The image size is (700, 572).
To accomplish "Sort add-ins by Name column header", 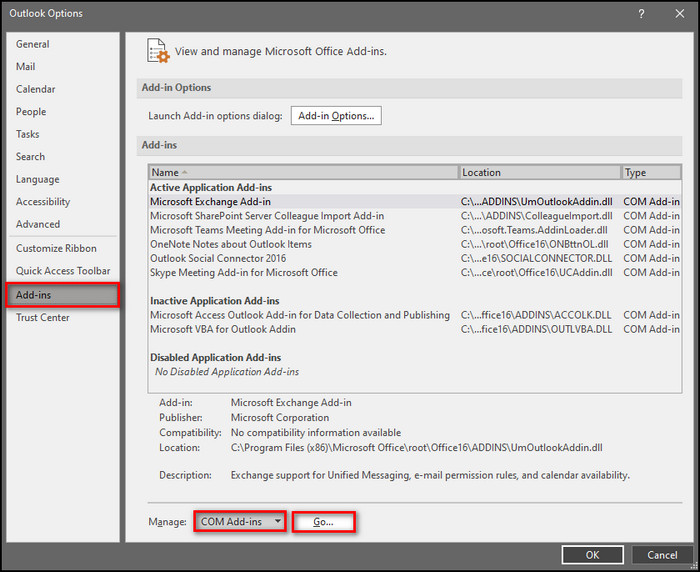I will point(303,173).
